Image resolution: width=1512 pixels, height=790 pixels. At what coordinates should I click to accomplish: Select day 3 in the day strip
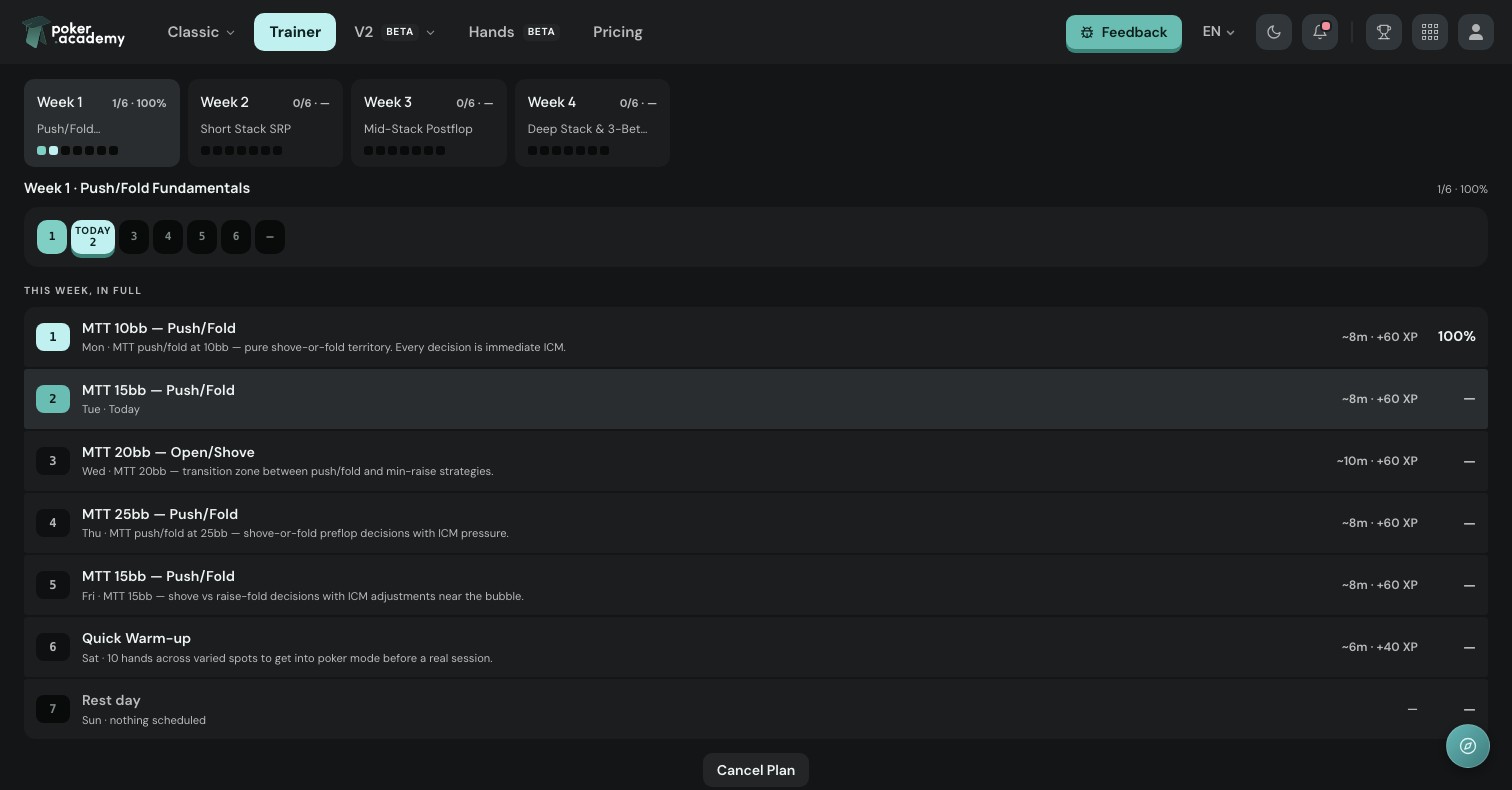[134, 237]
